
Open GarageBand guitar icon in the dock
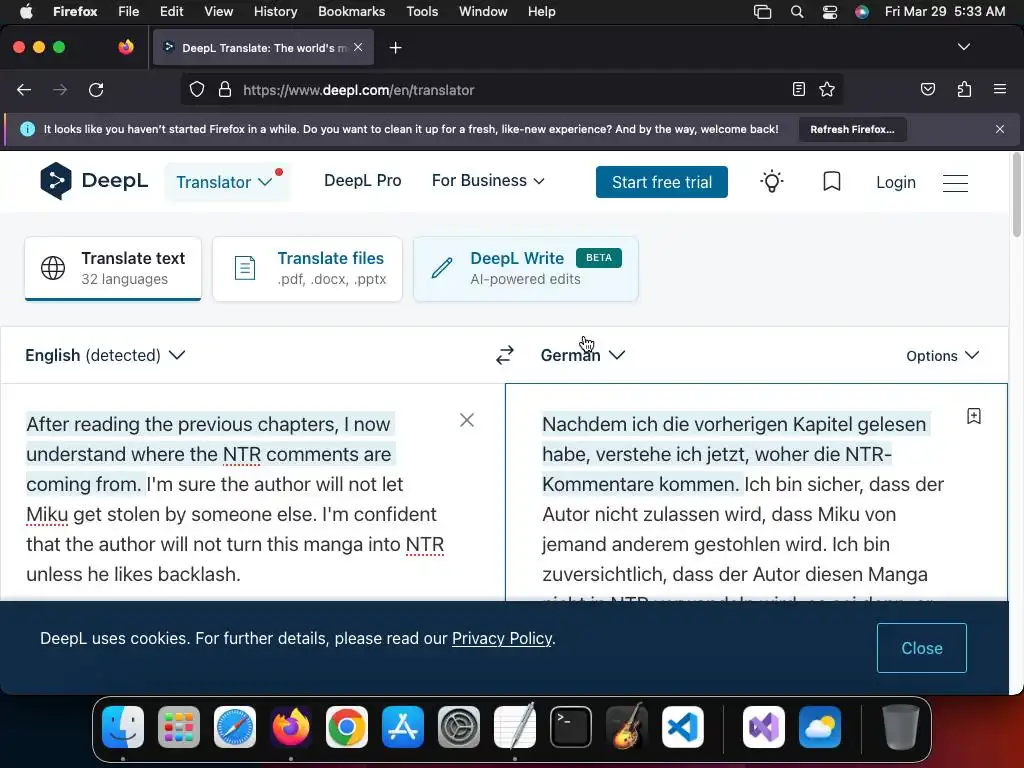(x=627, y=727)
